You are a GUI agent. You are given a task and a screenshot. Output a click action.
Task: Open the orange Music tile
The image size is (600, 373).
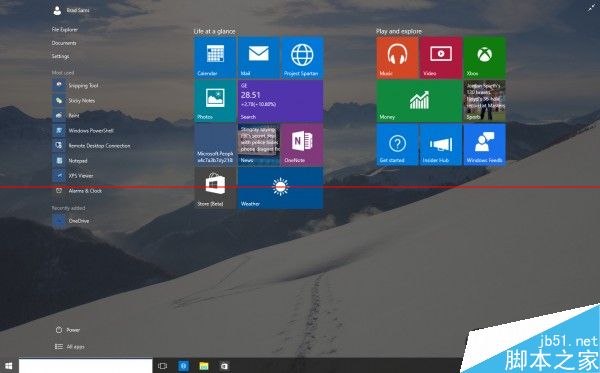click(397, 57)
